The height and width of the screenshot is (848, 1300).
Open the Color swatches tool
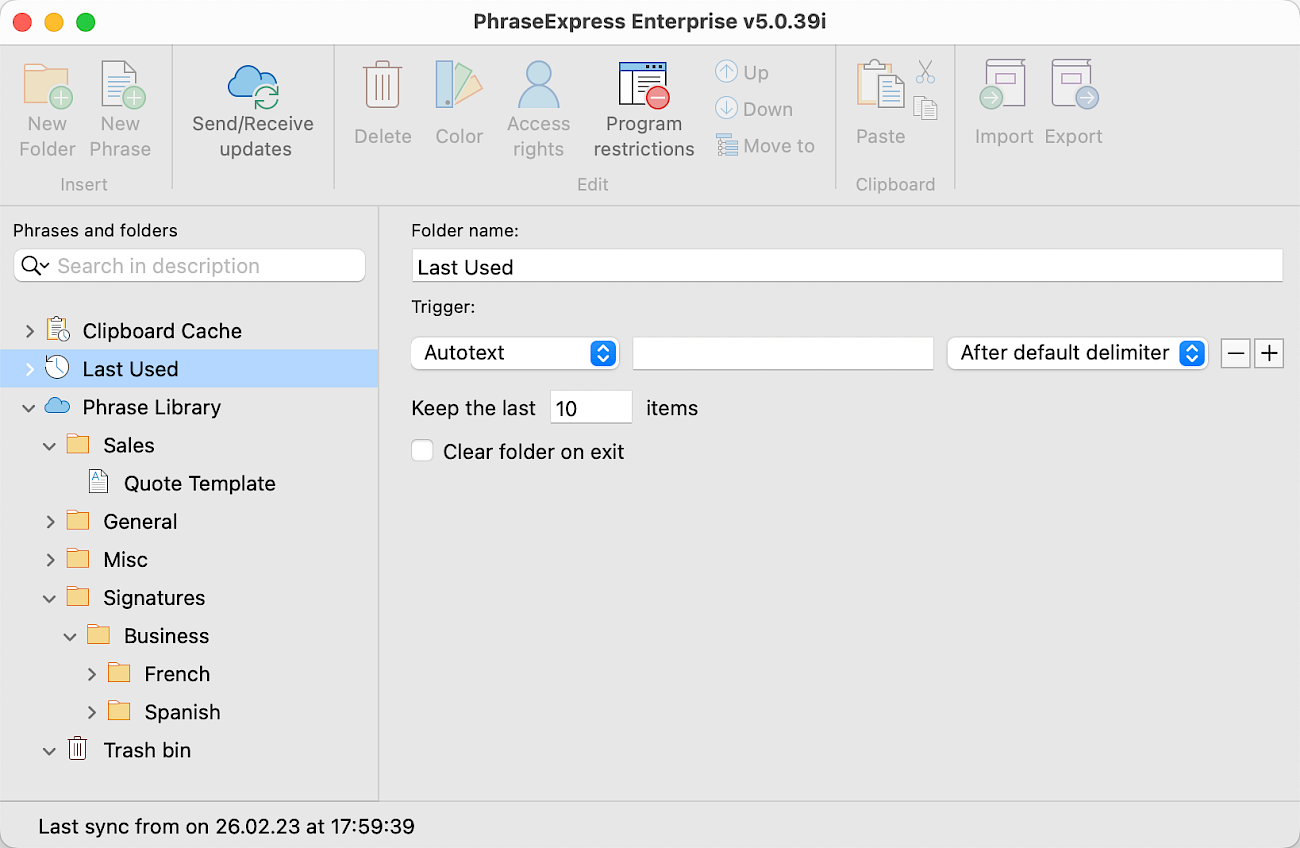coord(459,84)
